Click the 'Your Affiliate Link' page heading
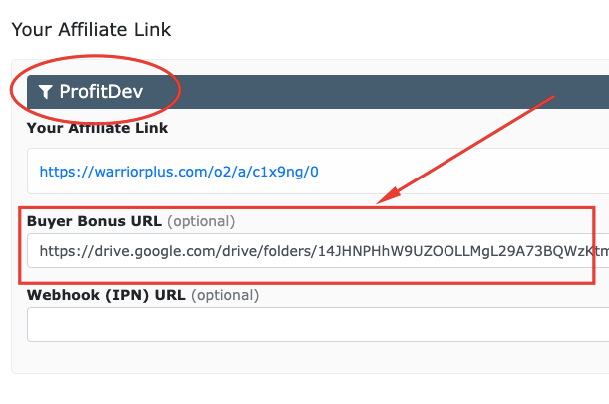This screenshot has height=404, width=609. click(91, 30)
